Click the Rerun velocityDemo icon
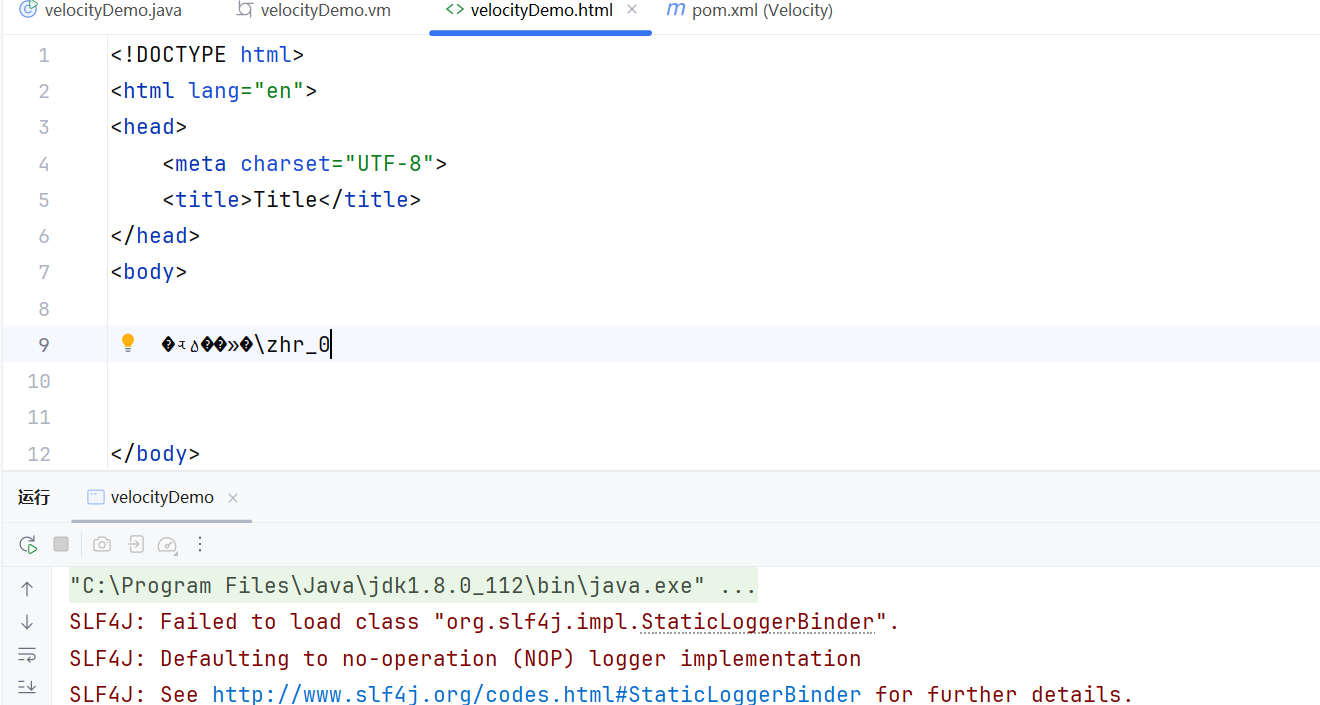The width and height of the screenshot is (1320, 705). [x=28, y=545]
